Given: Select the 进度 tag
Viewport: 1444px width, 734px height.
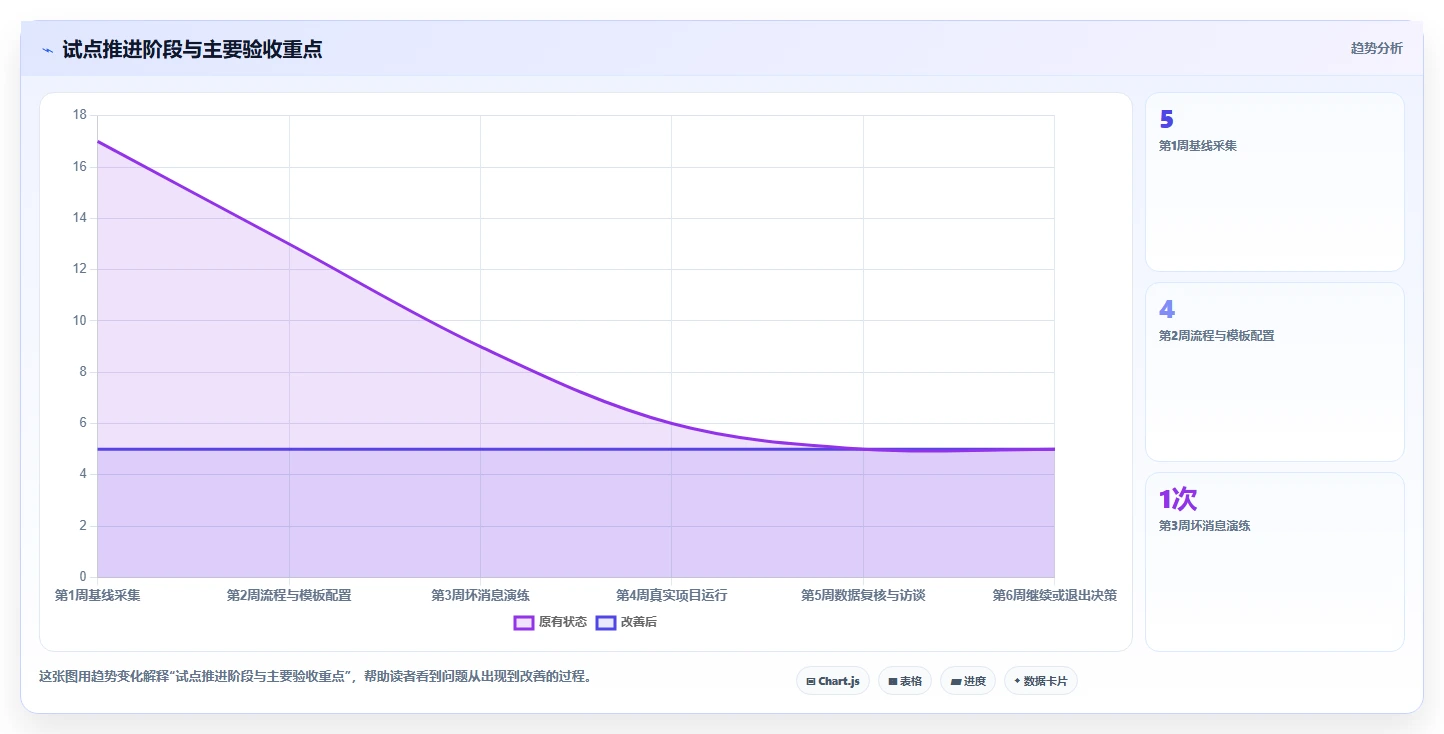Looking at the screenshot, I should (968, 681).
